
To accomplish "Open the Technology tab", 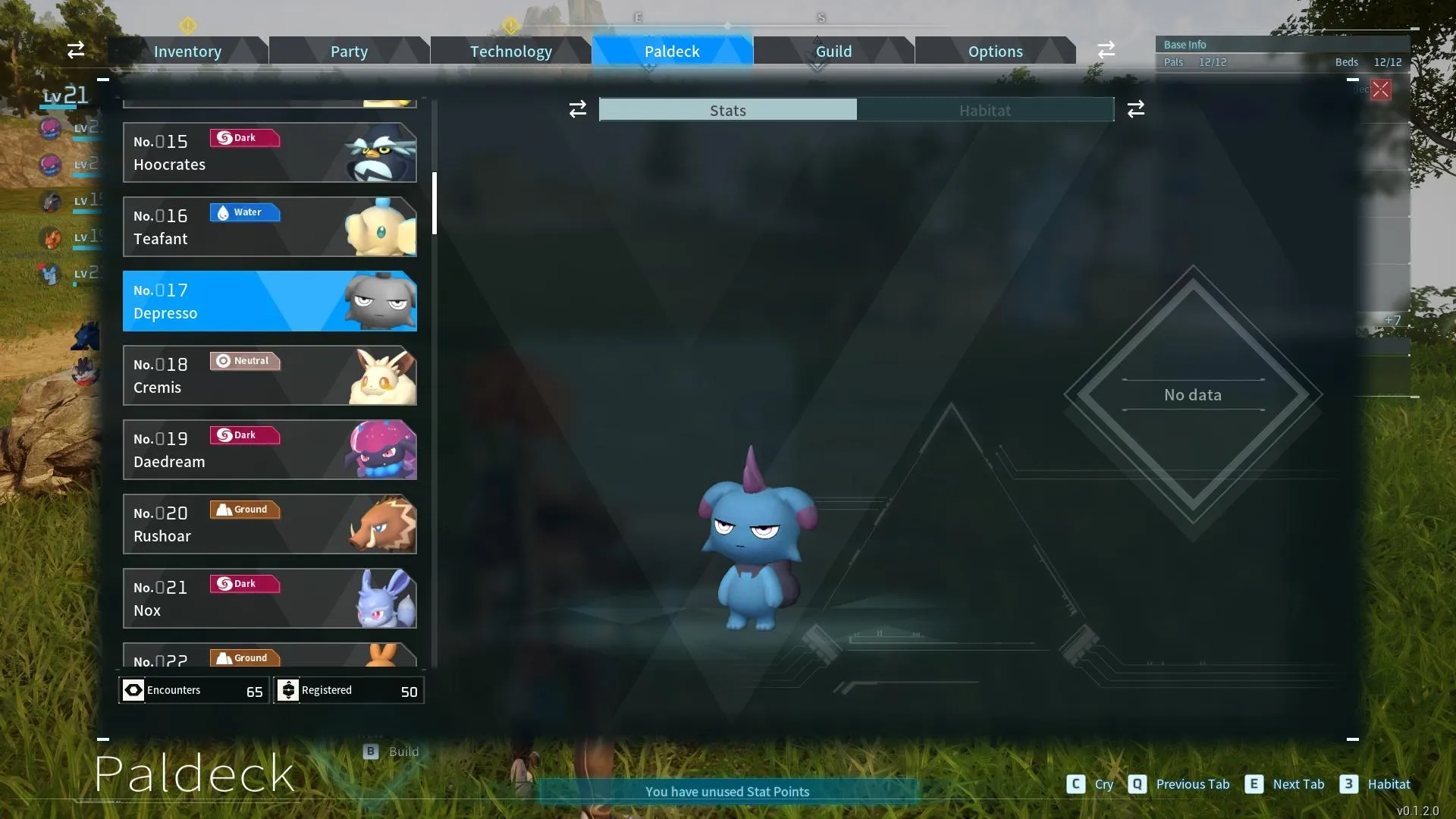I will point(511,49).
